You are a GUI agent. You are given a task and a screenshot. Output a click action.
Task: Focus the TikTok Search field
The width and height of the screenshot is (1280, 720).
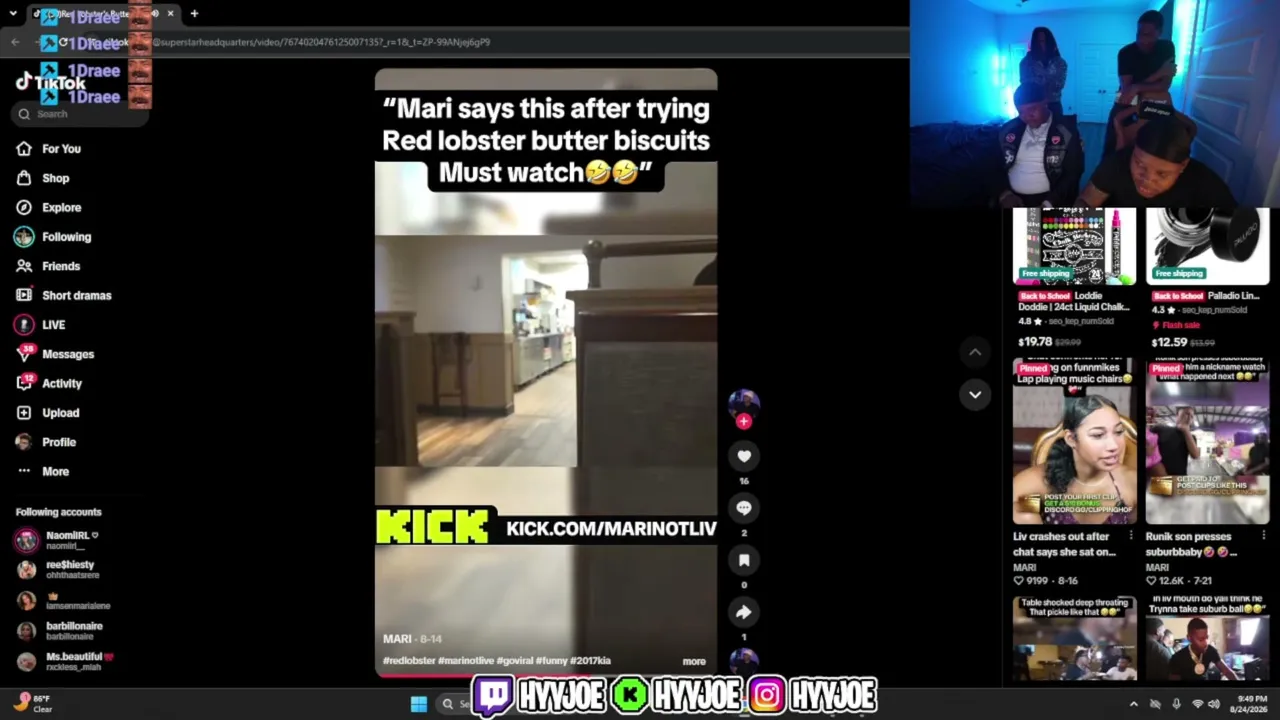(82, 114)
